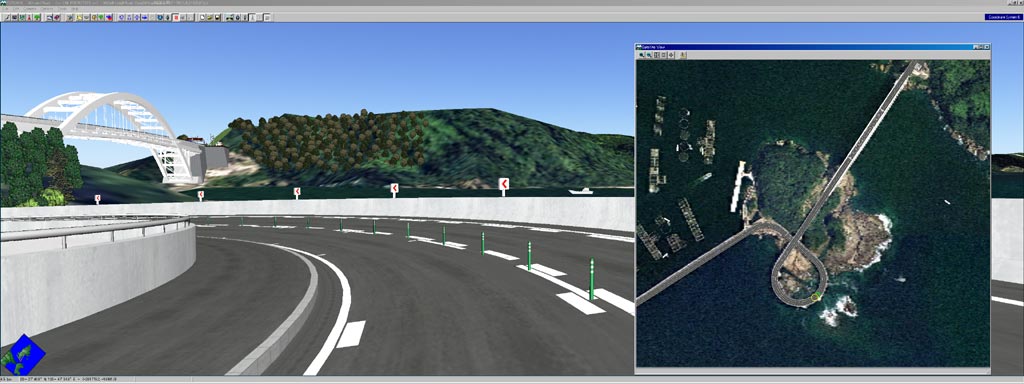Click the yellow open folder toolbar icon
Image resolution: width=1024 pixels, height=384 pixels.
[x=210, y=18]
